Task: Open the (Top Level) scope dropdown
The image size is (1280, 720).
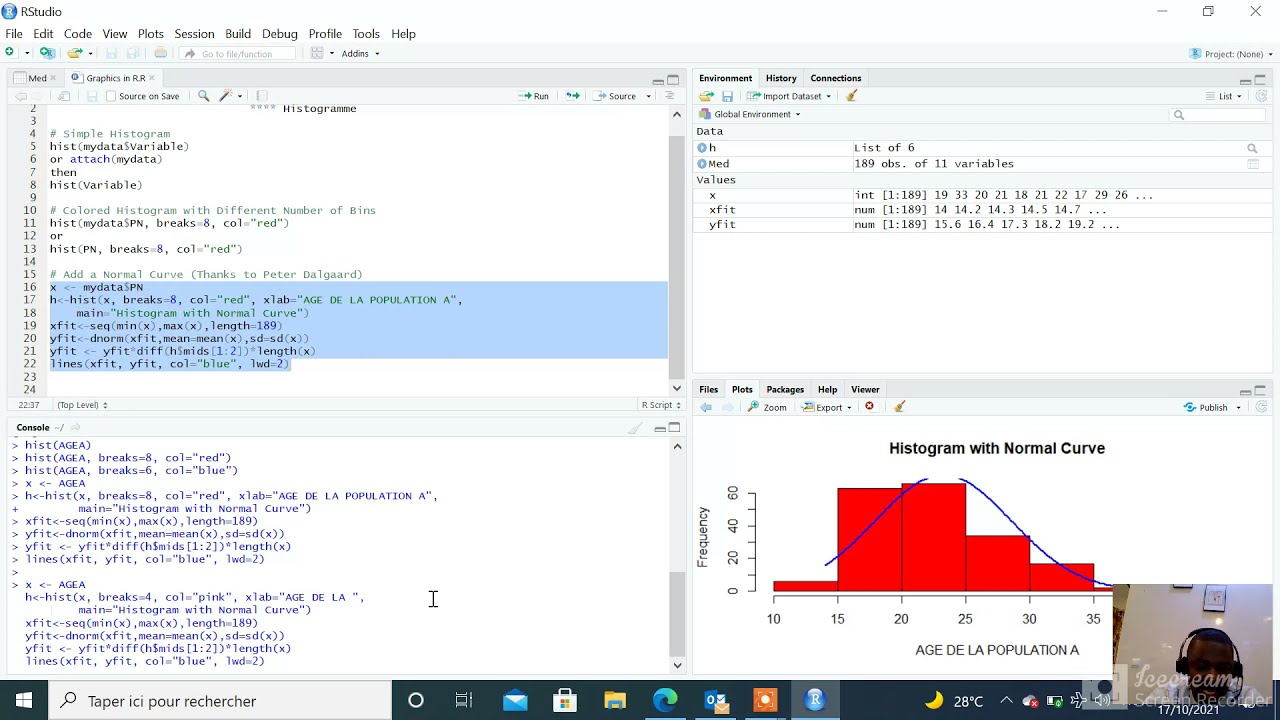Action: 82,405
